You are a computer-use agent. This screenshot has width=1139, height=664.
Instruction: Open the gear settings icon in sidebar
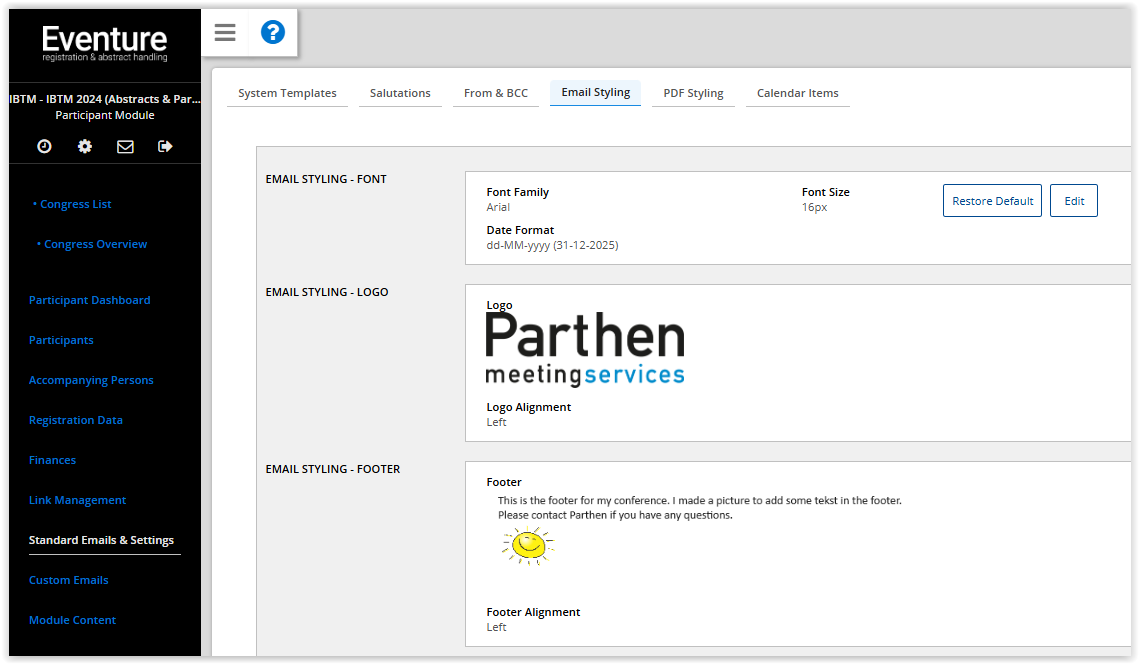tap(85, 146)
